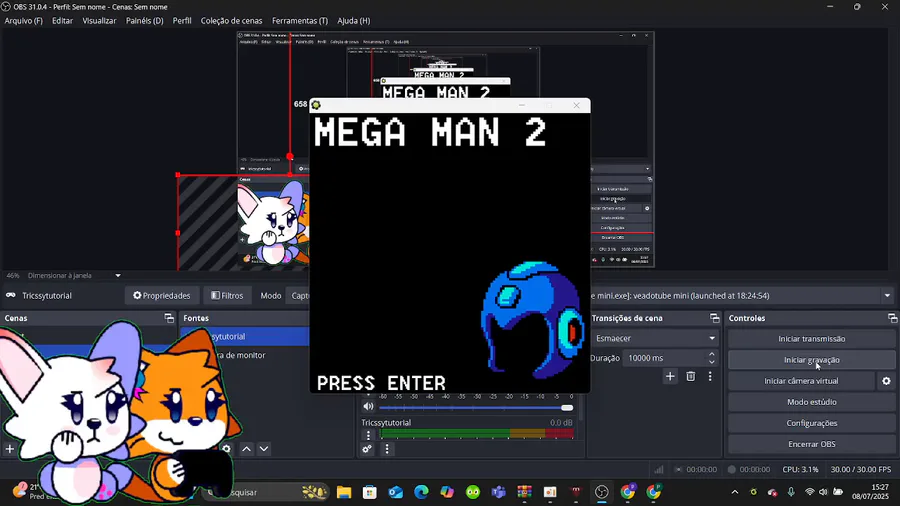The width and height of the screenshot is (900, 506).
Task: Show hidden tray icons chevron
Action: 735,492
